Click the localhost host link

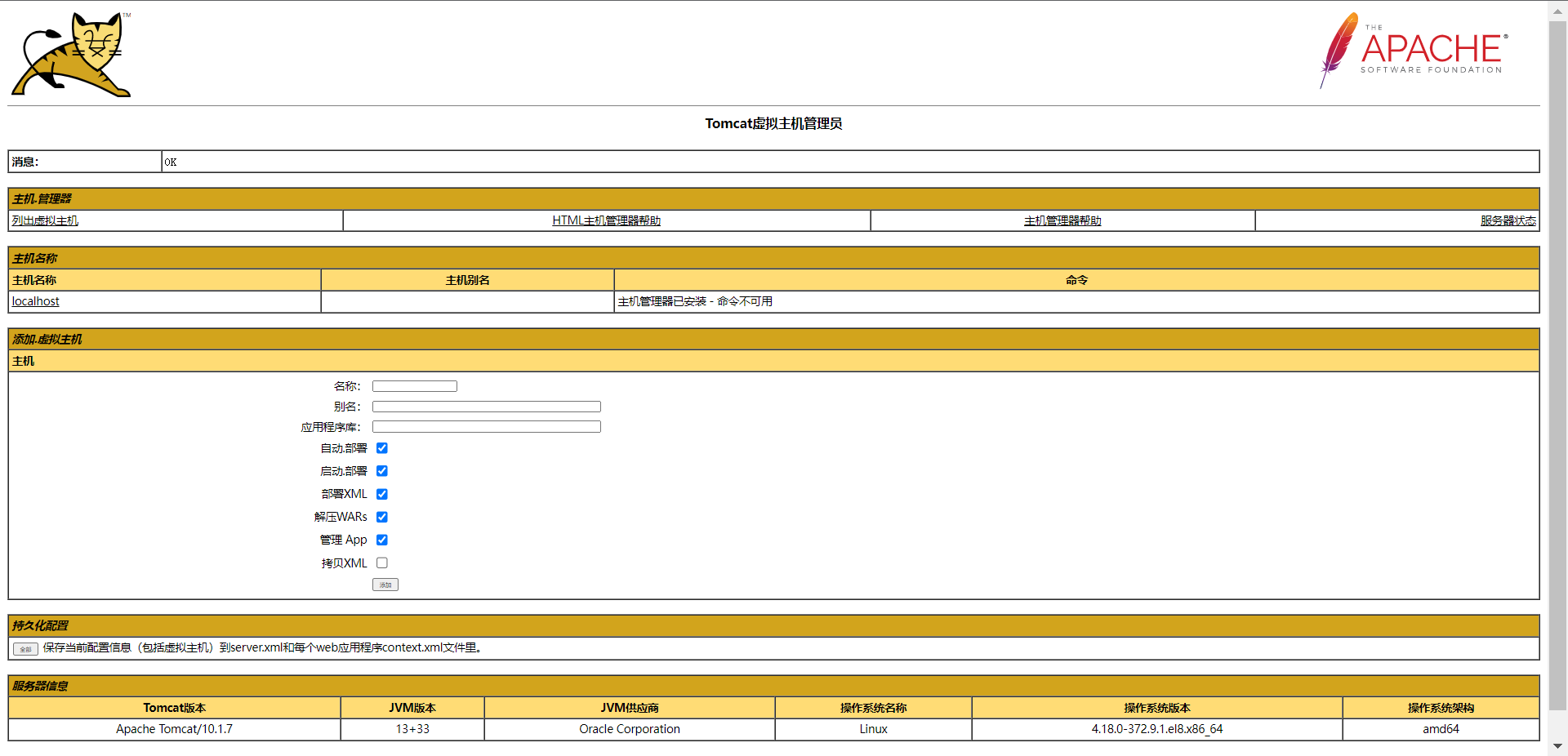click(35, 301)
